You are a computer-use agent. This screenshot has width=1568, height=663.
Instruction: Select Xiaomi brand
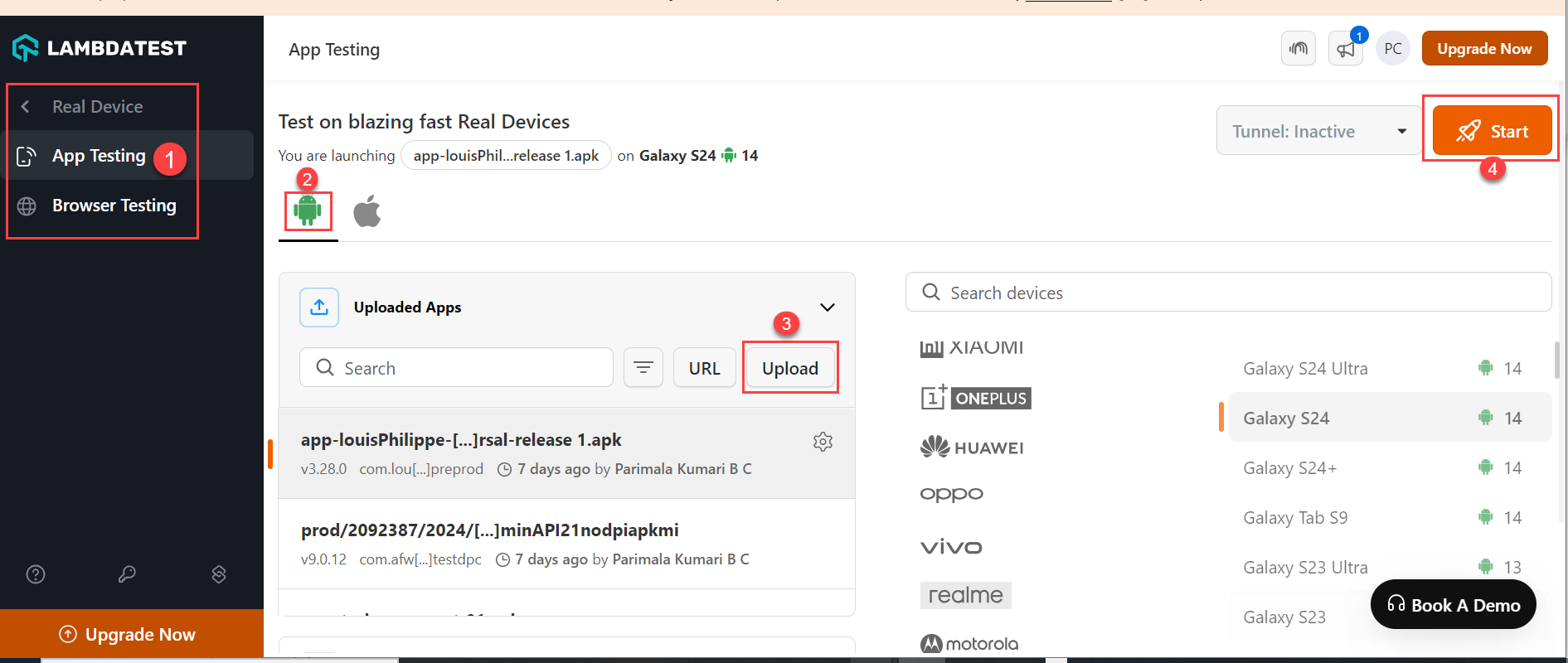click(x=972, y=348)
